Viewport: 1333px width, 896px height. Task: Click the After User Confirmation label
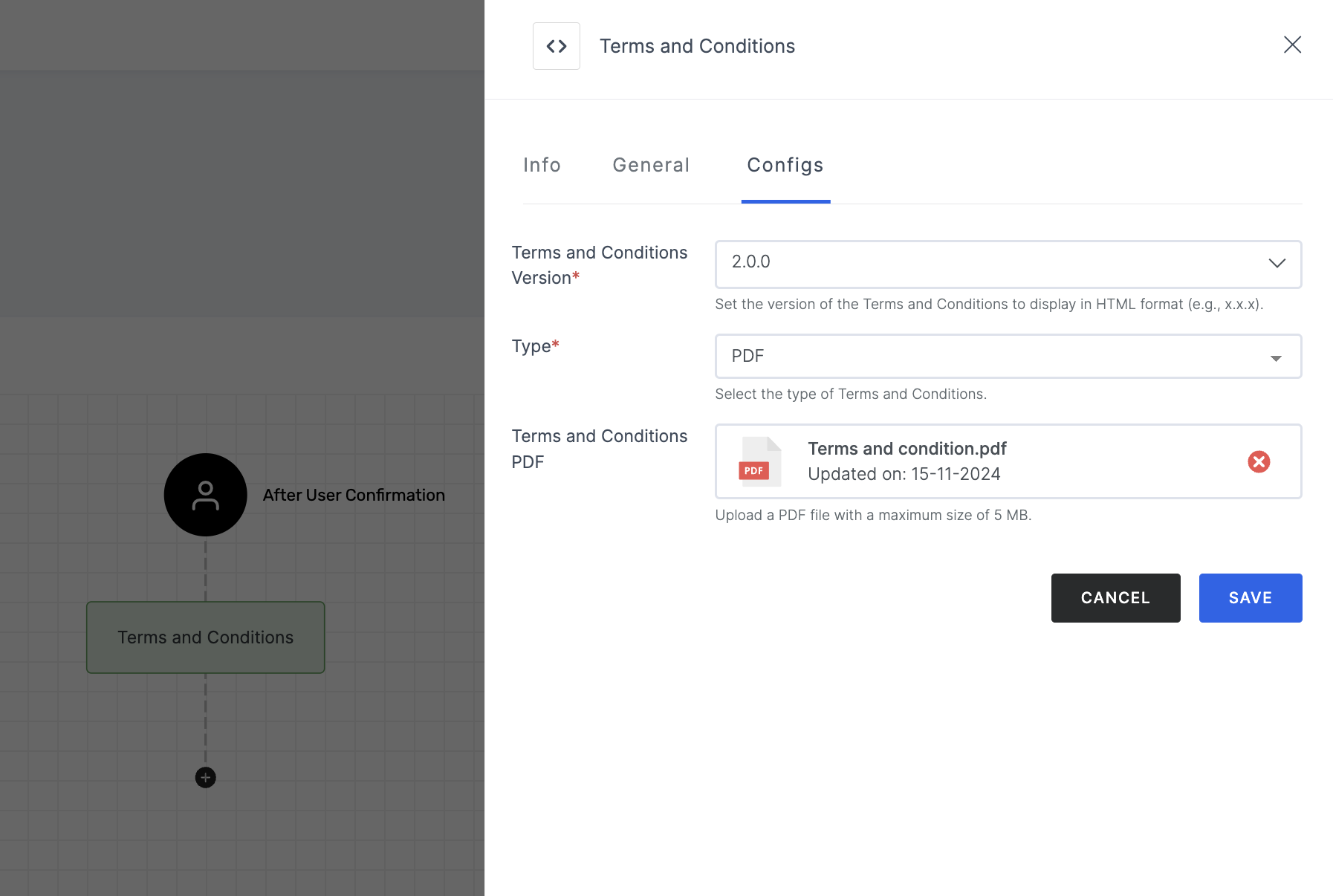[354, 495]
